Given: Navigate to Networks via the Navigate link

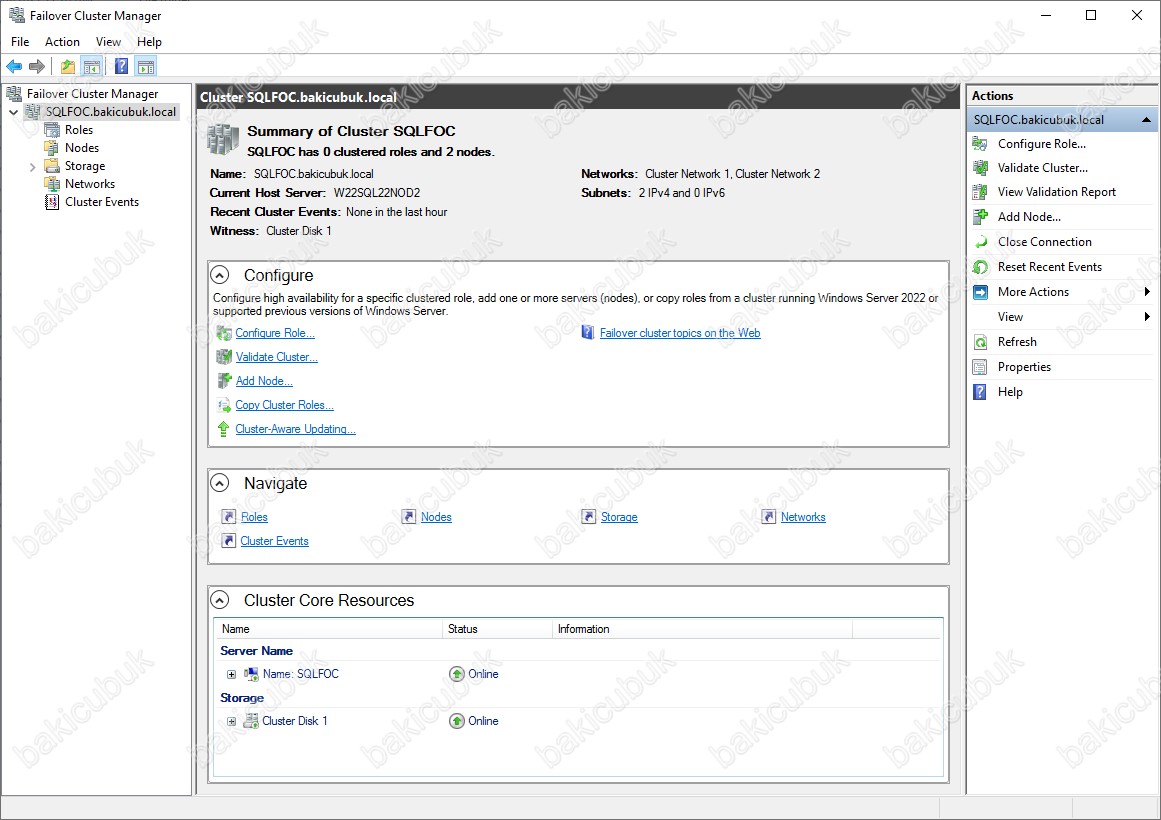Looking at the screenshot, I should click(x=803, y=517).
